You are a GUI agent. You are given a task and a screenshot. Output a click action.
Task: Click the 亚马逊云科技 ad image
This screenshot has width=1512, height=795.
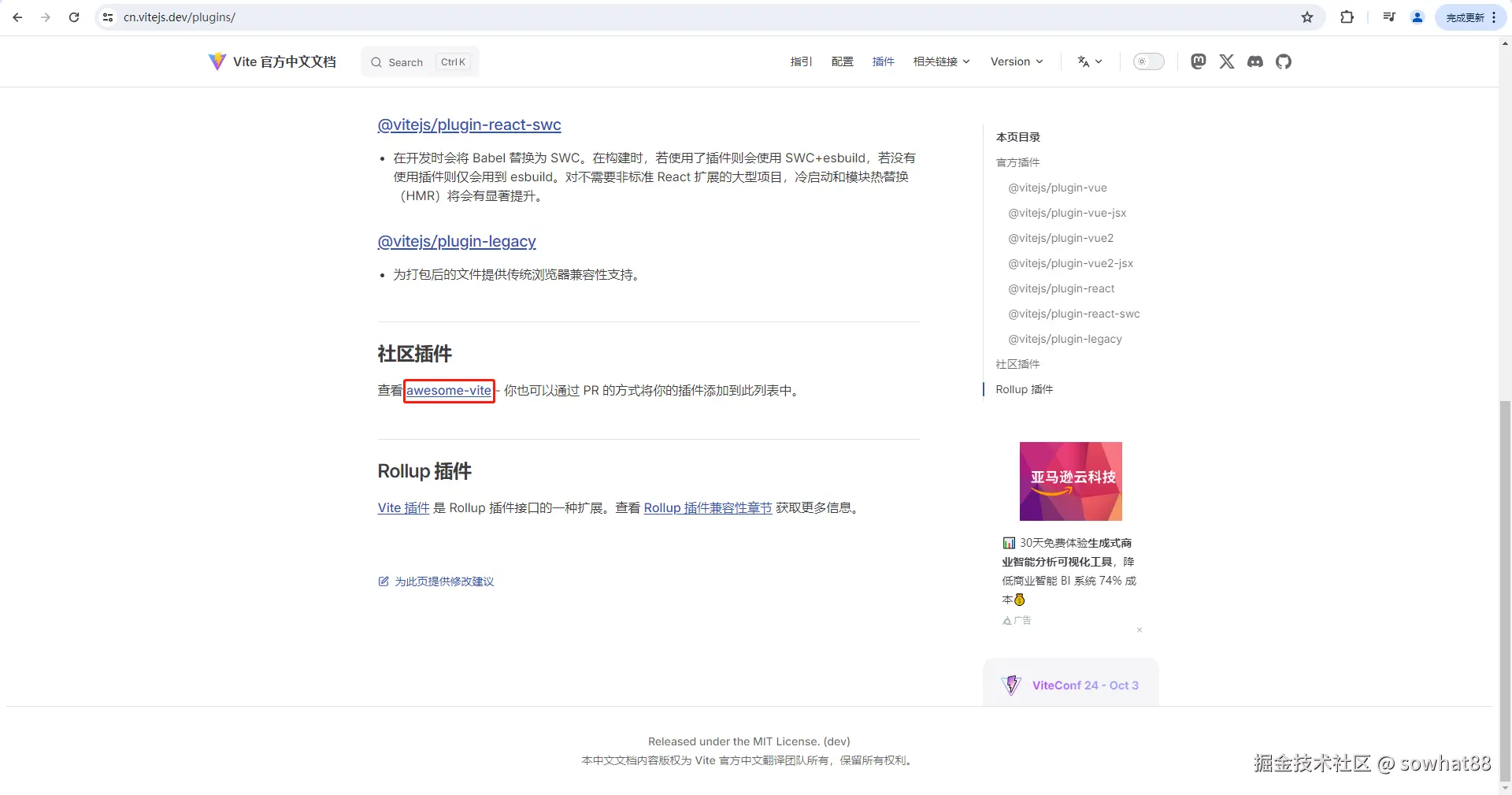tap(1071, 481)
